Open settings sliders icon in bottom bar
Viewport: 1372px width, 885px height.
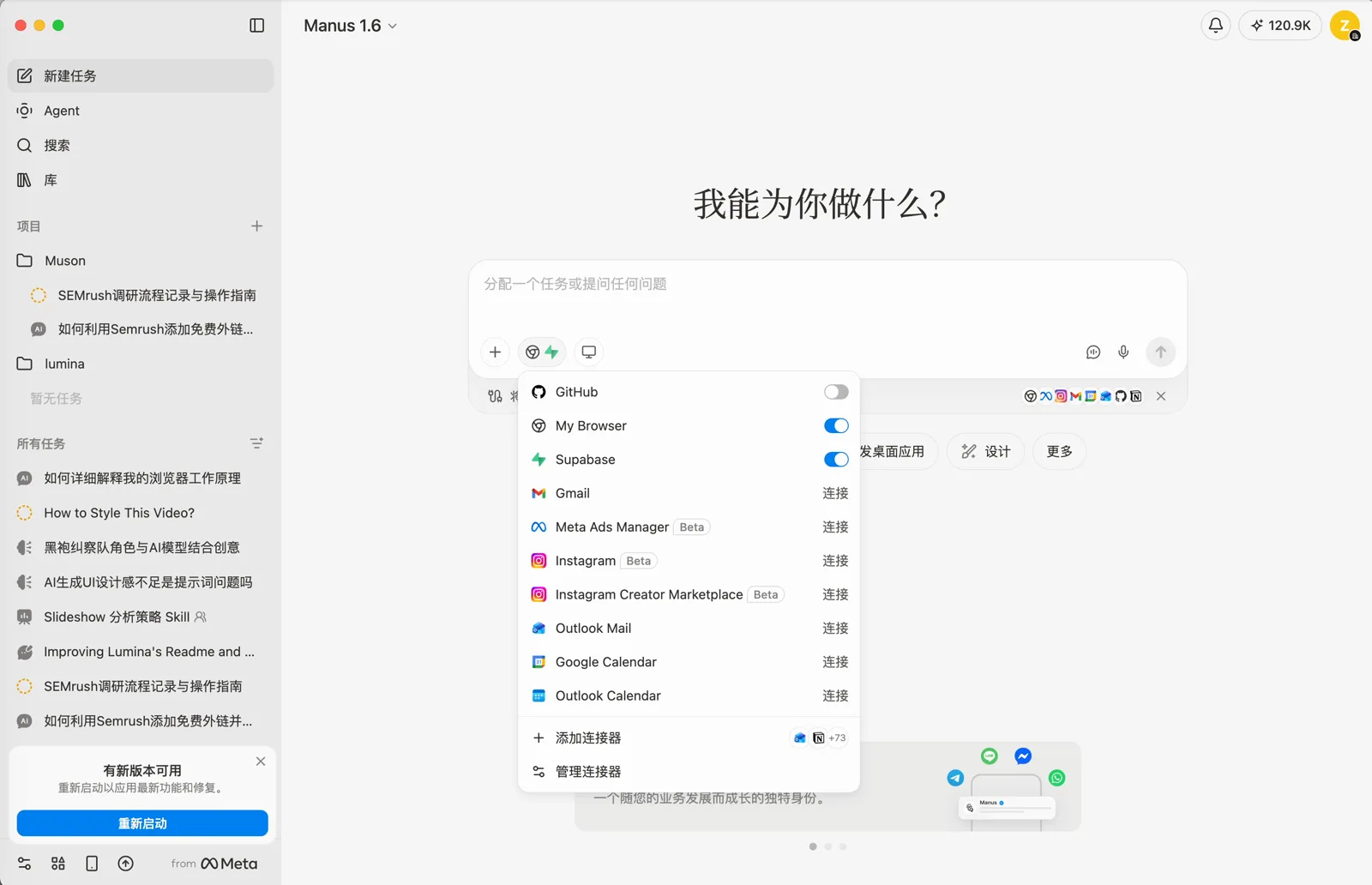(x=24, y=864)
